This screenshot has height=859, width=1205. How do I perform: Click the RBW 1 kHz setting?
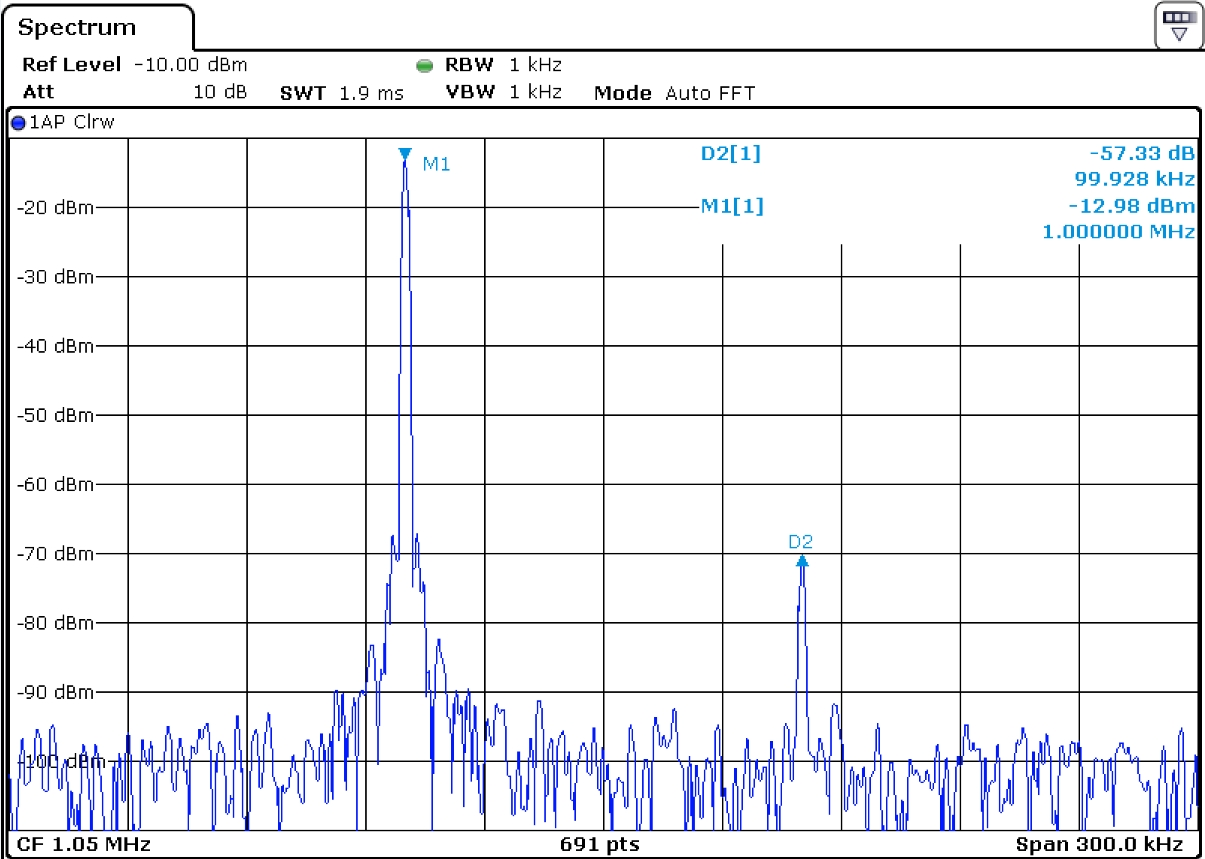pos(503,65)
